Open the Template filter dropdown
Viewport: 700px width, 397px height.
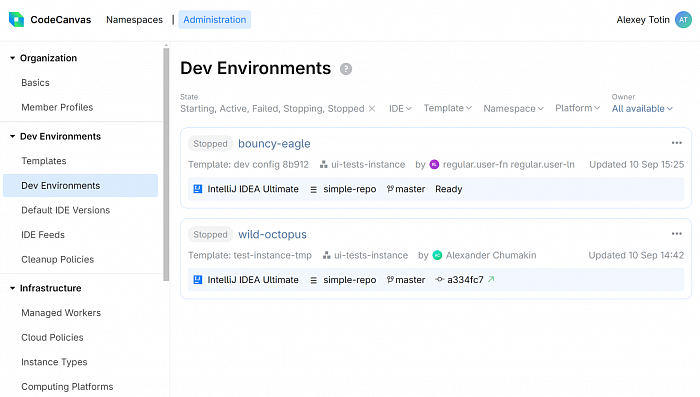pyautogui.click(x=448, y=108)
